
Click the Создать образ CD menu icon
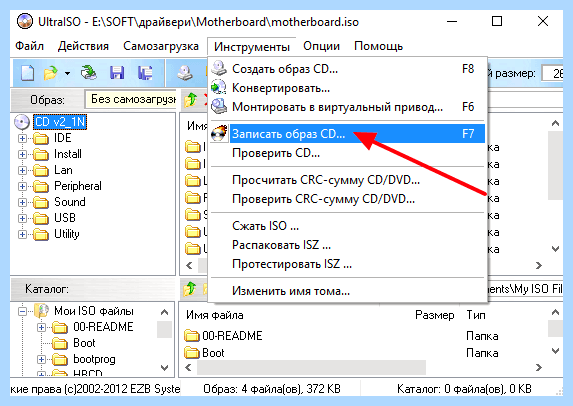[219, 68]
